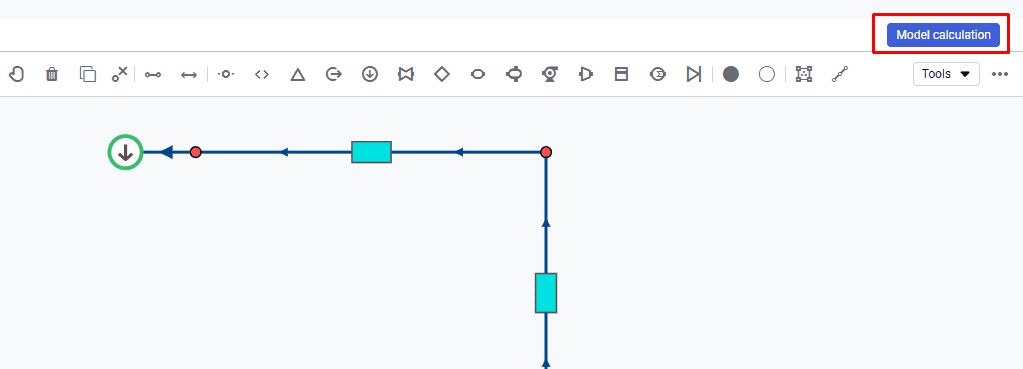Viewport: 1023px width, 369px height.
Task: Select the diamond element tool
Action: pos(442,74)
